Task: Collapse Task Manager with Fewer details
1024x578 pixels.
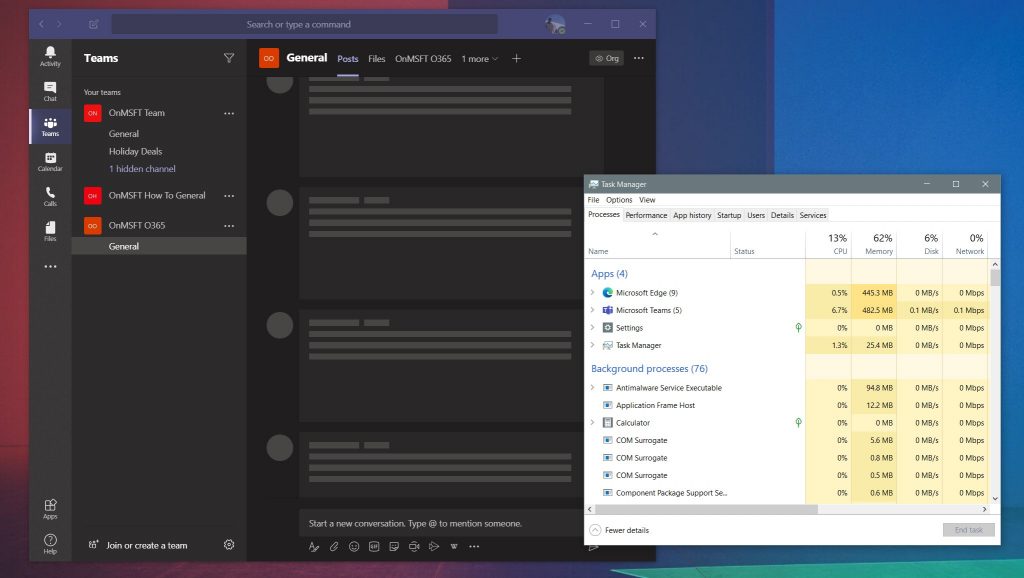Action: pos(619,530)
